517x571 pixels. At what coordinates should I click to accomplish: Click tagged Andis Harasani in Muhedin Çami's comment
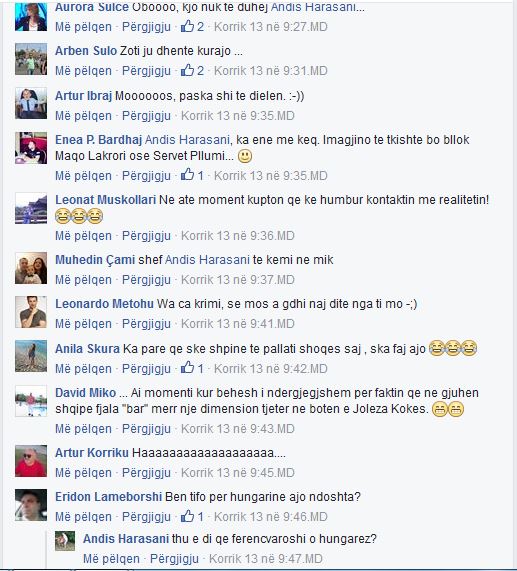[x=207, y=260]
